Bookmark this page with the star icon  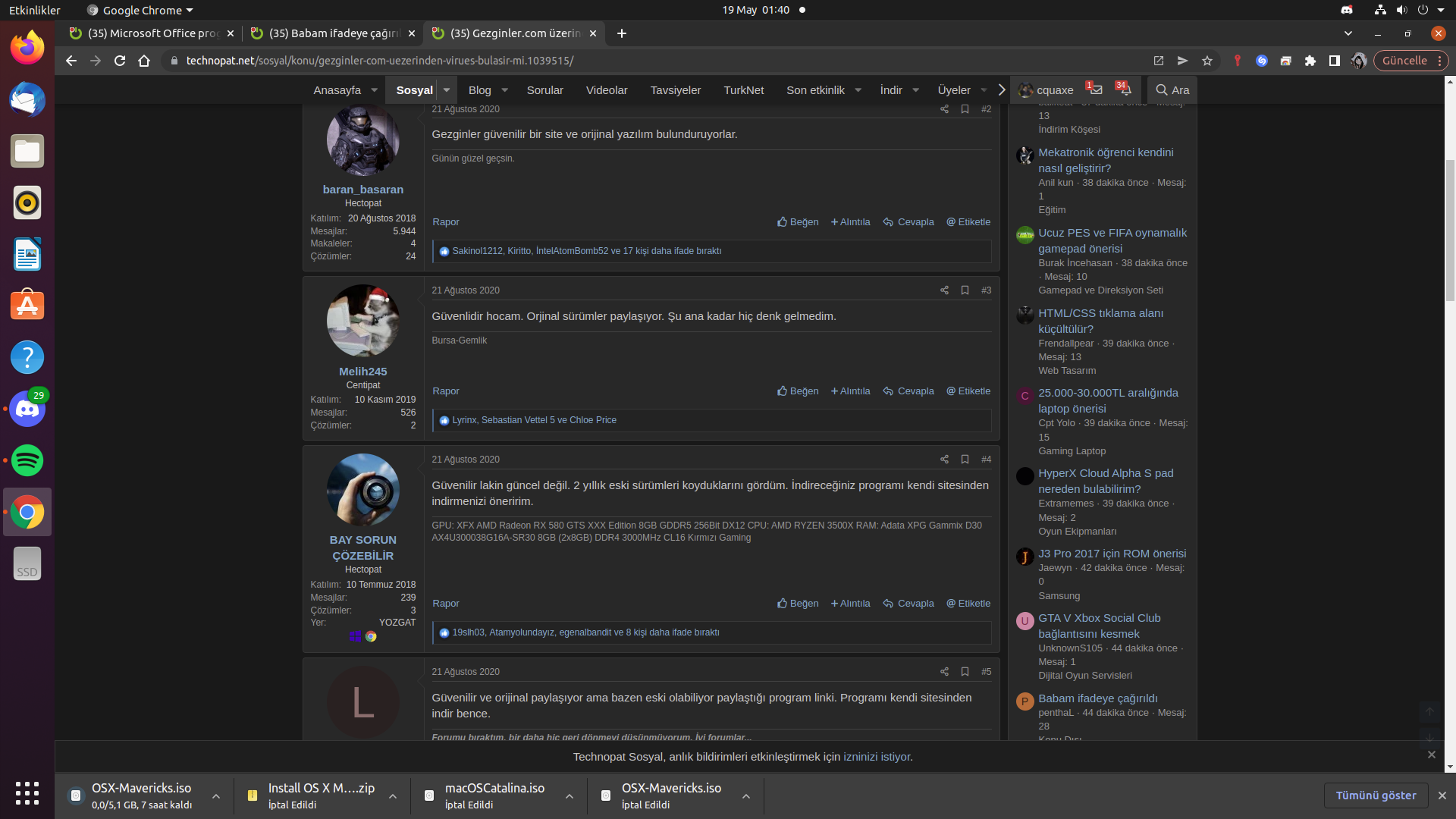pyautogui.click(x=1207, y=61)
